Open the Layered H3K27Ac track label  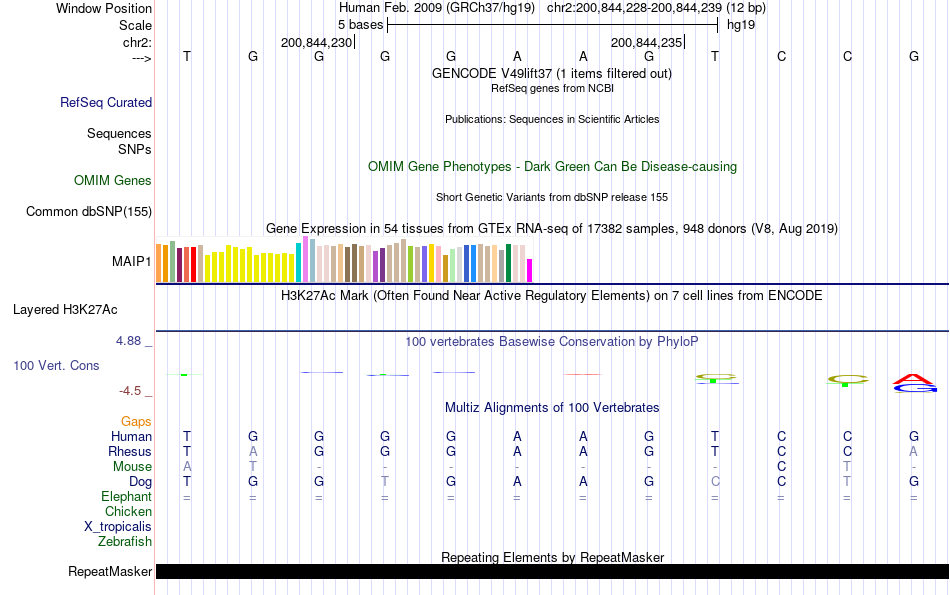pos(65,310)
